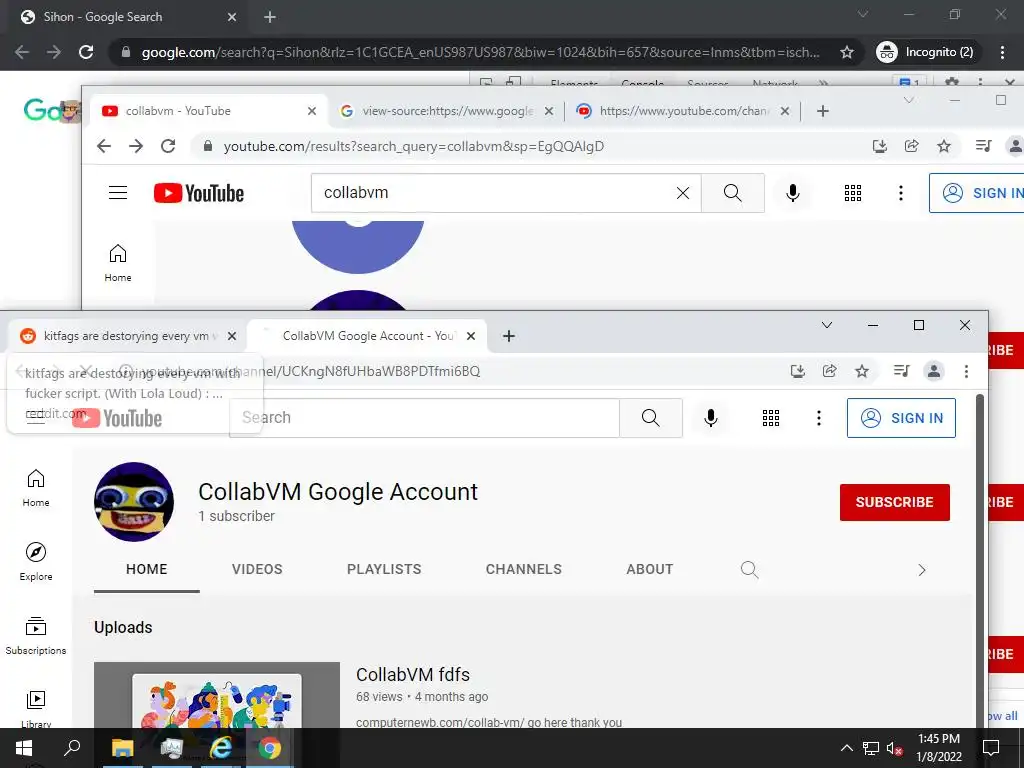Select the collabvm - YouTube tab
The width and height of the screenshot is (1024, 768).
click(206, 111)
